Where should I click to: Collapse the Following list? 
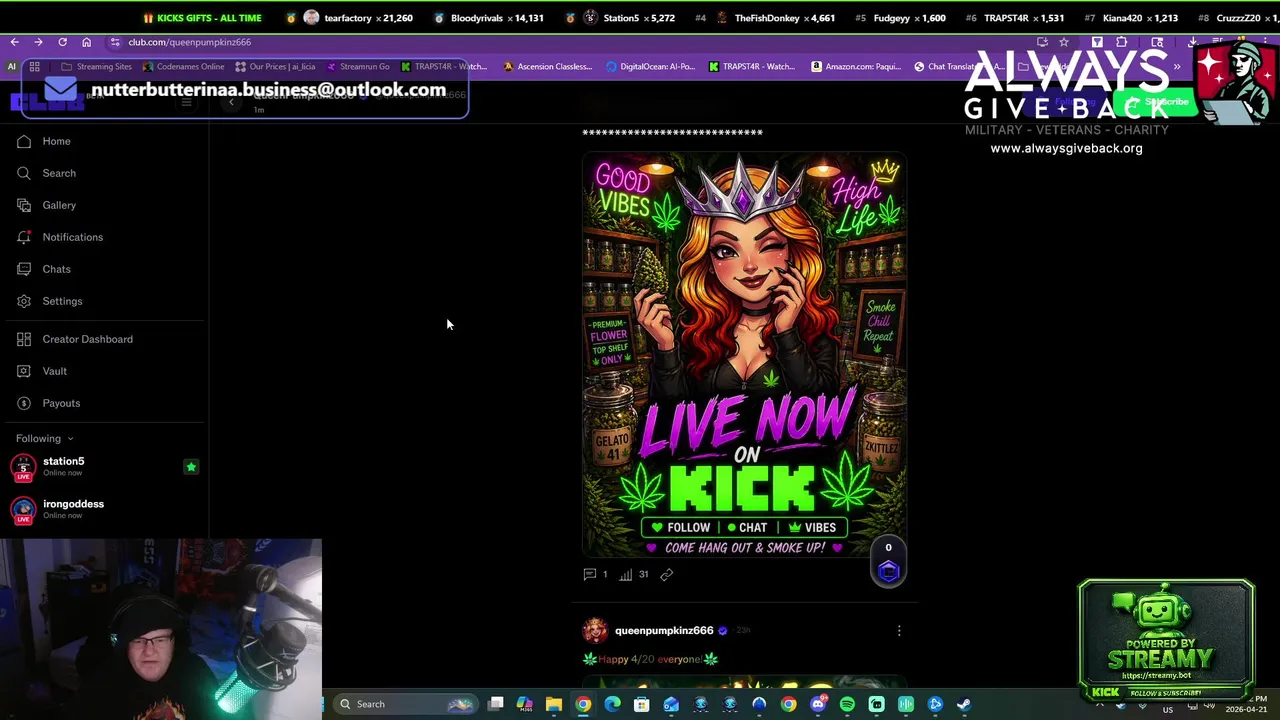tap(44, 438)
